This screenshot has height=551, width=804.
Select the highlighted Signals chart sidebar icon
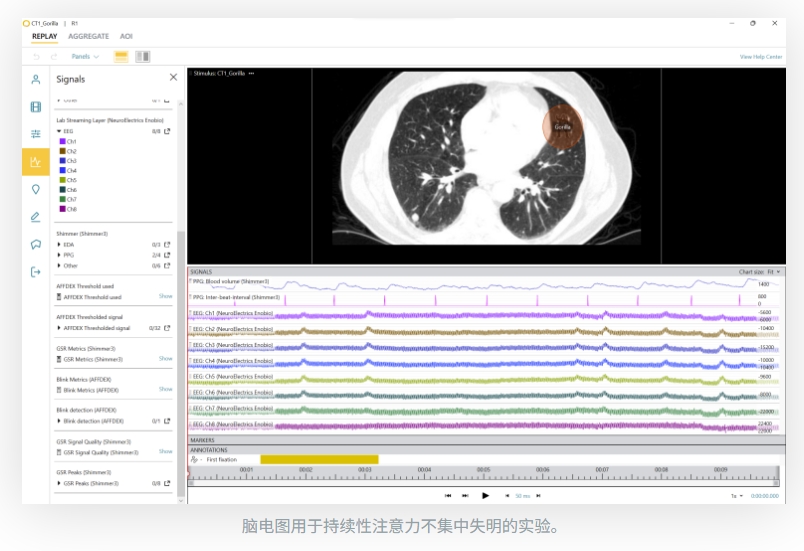point(36,162)
